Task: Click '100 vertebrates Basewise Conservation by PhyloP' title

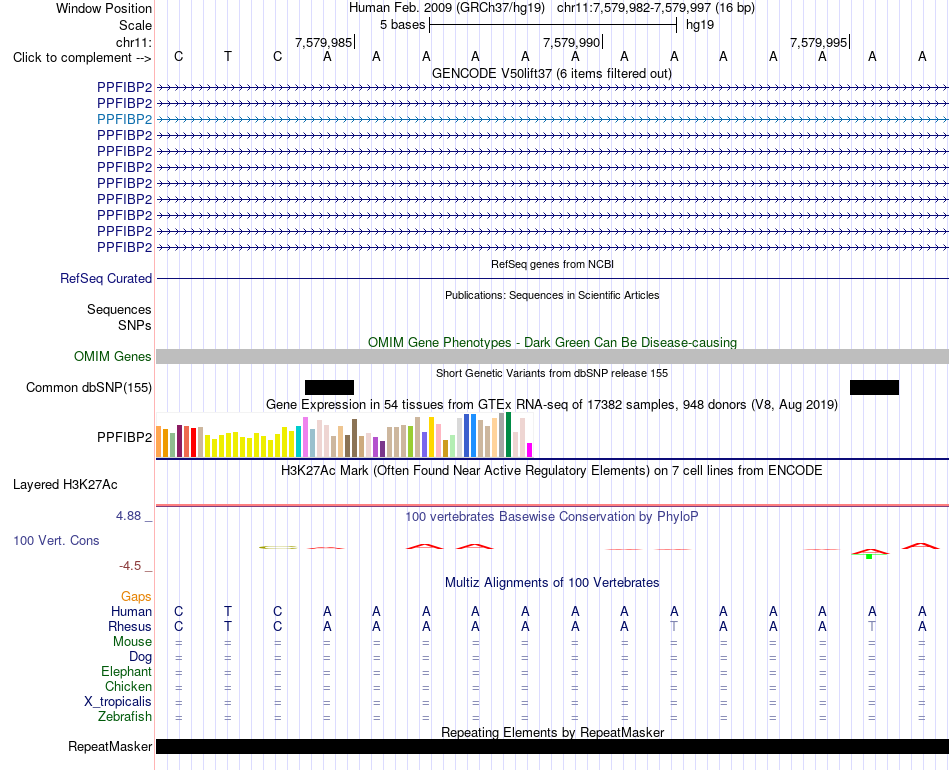Action: click(551, 517)
